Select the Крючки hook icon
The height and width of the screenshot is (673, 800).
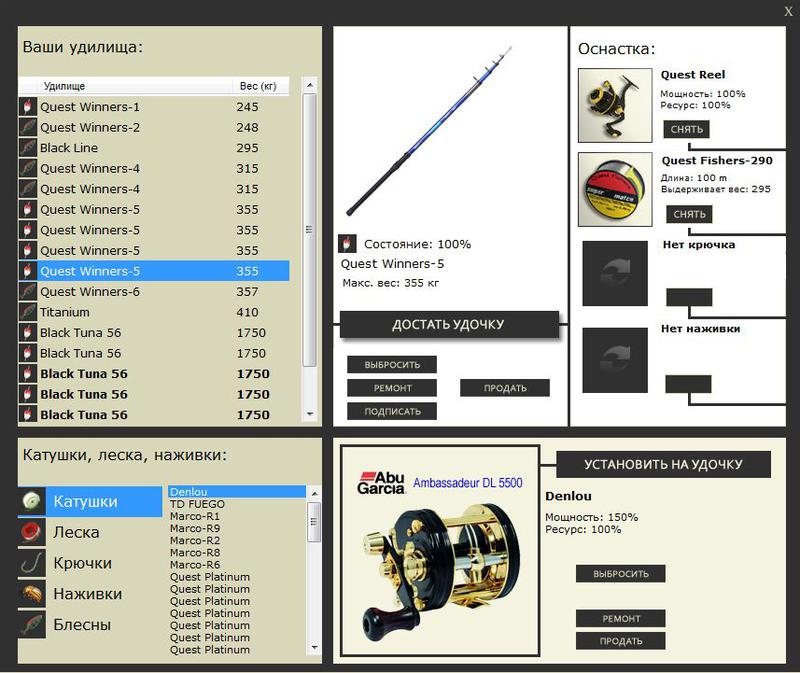coord(32,563)
